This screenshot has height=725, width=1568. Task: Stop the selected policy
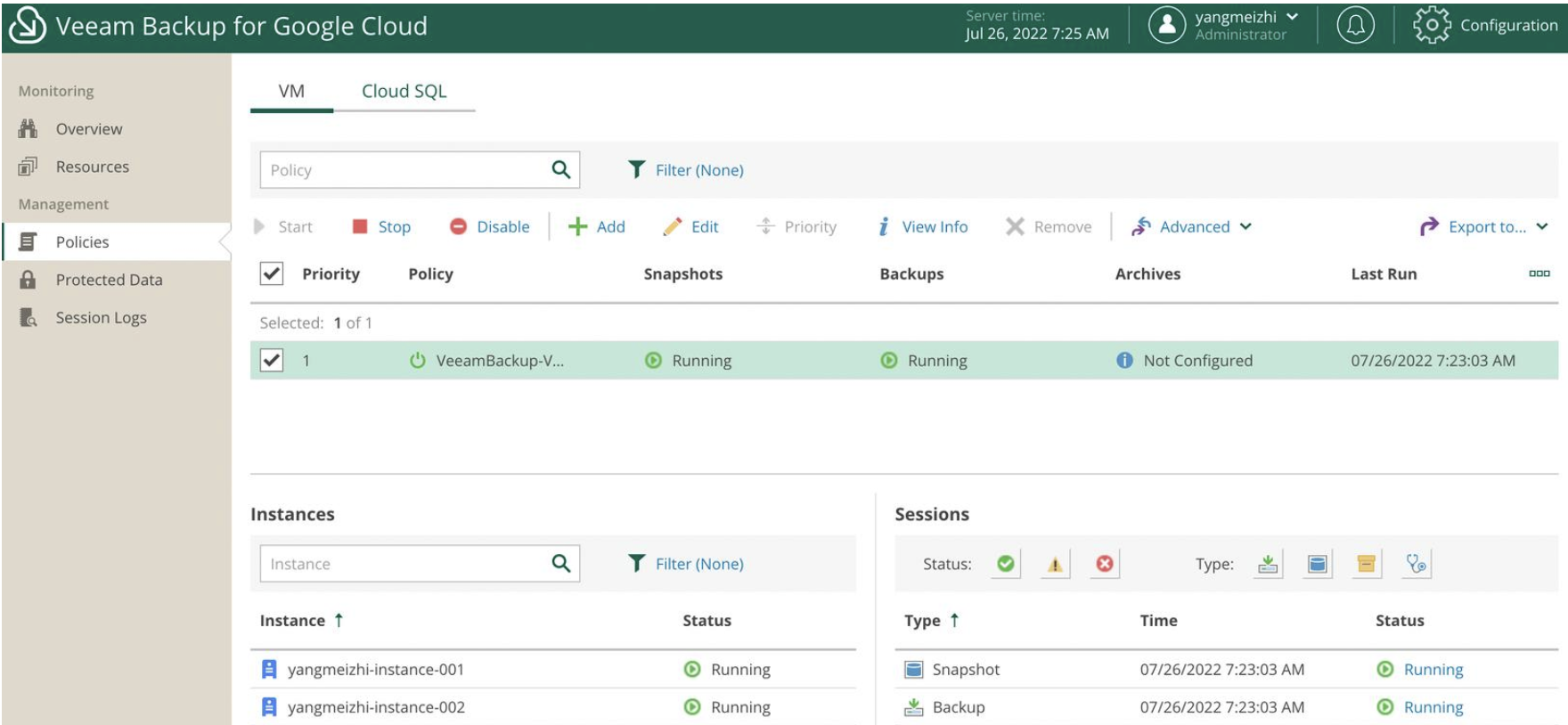click(382, 227)
